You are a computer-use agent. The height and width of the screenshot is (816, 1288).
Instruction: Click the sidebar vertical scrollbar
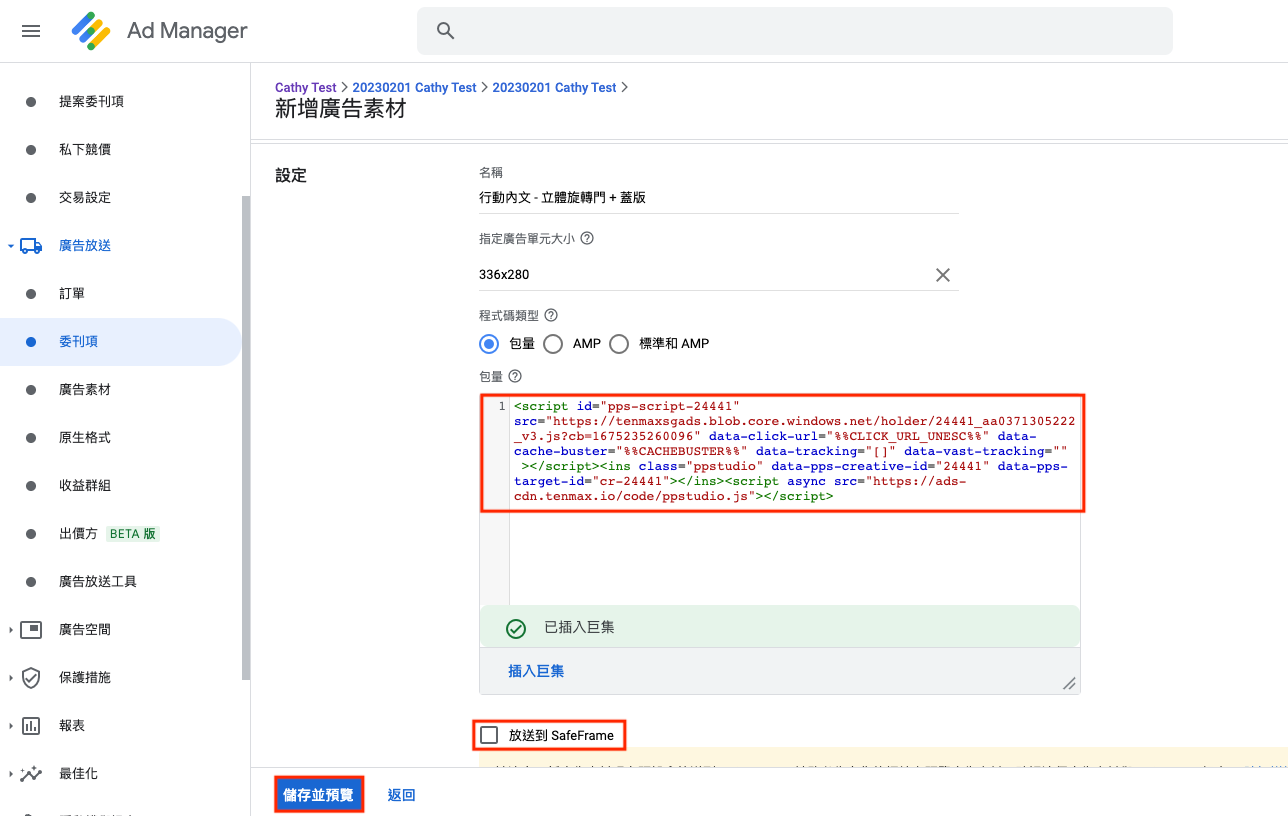coord(246,438)
